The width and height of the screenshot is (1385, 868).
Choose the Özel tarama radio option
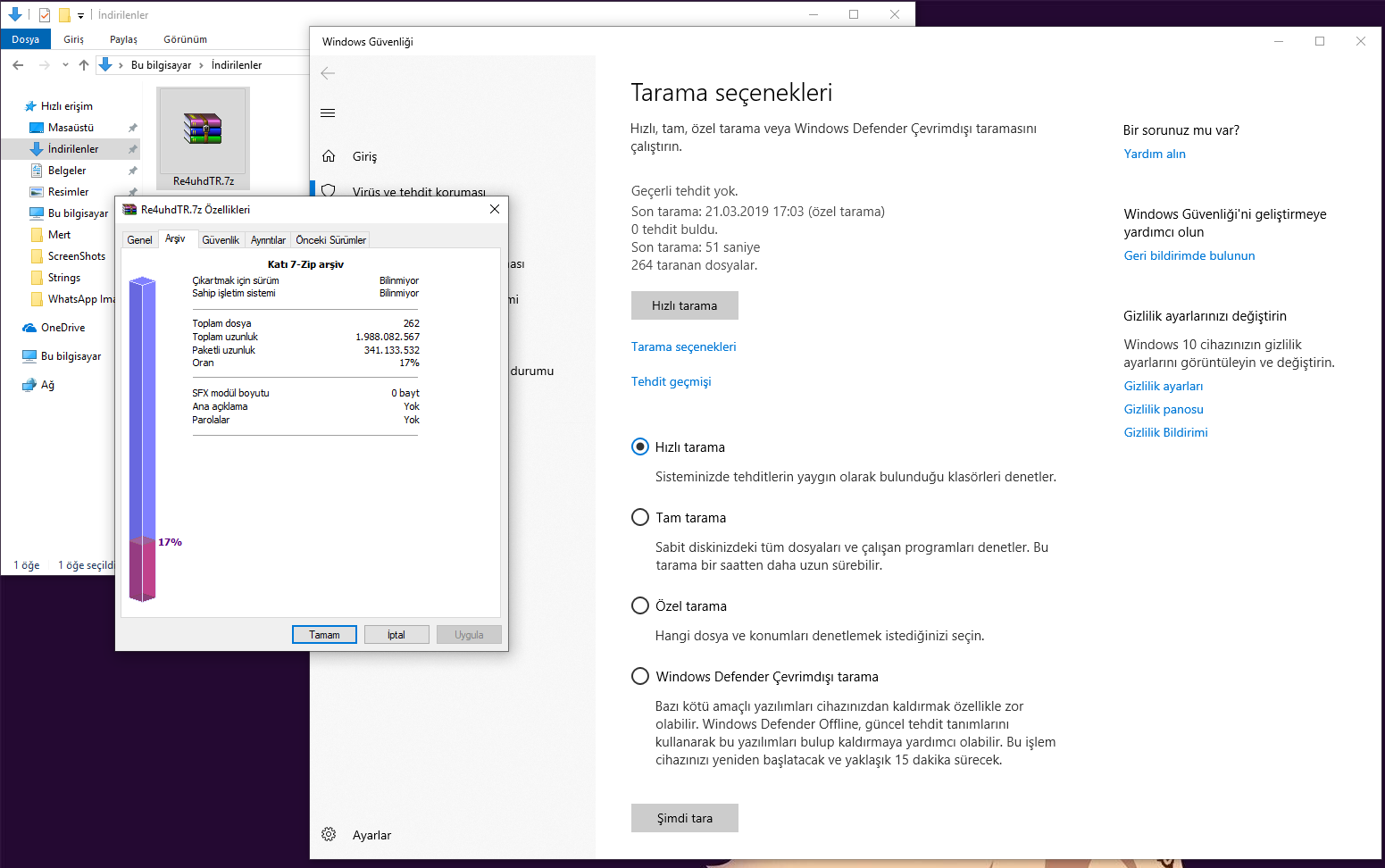(640, 605)
